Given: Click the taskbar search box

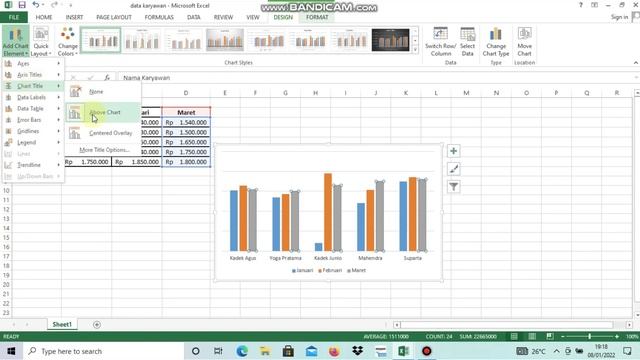Looking at the screenshot, I should [104, 351].
